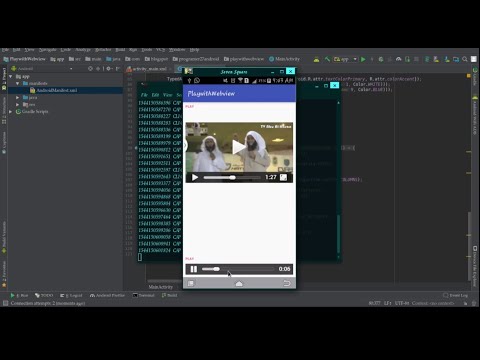Click PlaywithWebview in the navigation breadcrumb

pos(25,59)
